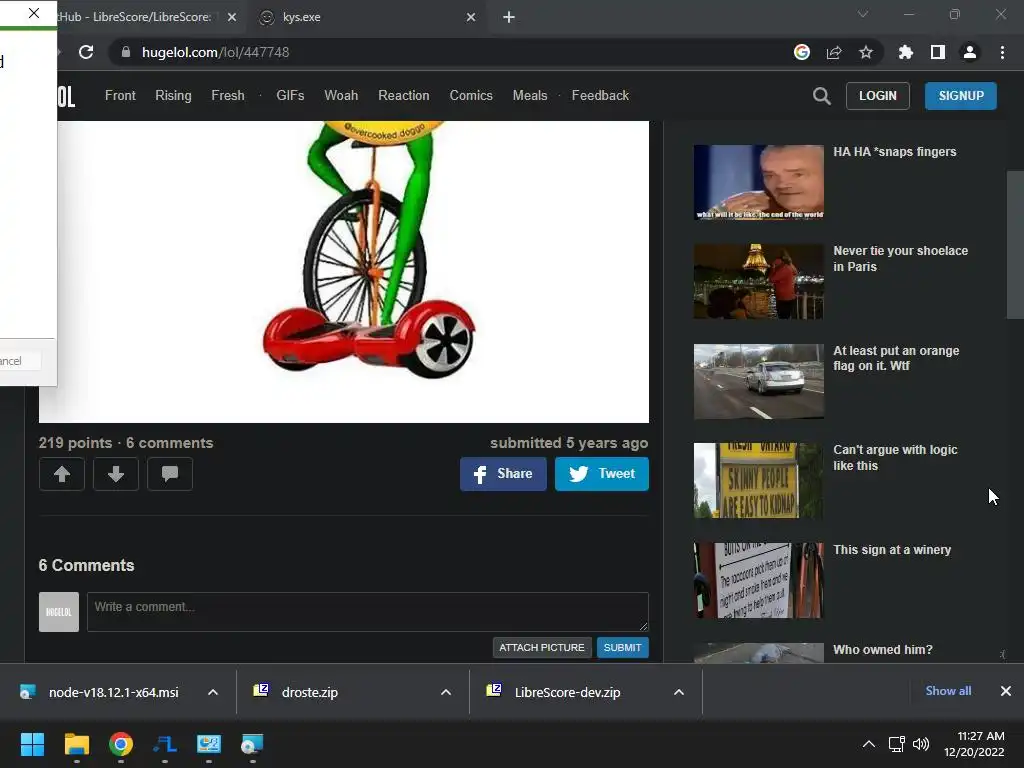Click the Chrome taskbar icon
Viewport: 1024px width, 768px height.
point(121,744)
